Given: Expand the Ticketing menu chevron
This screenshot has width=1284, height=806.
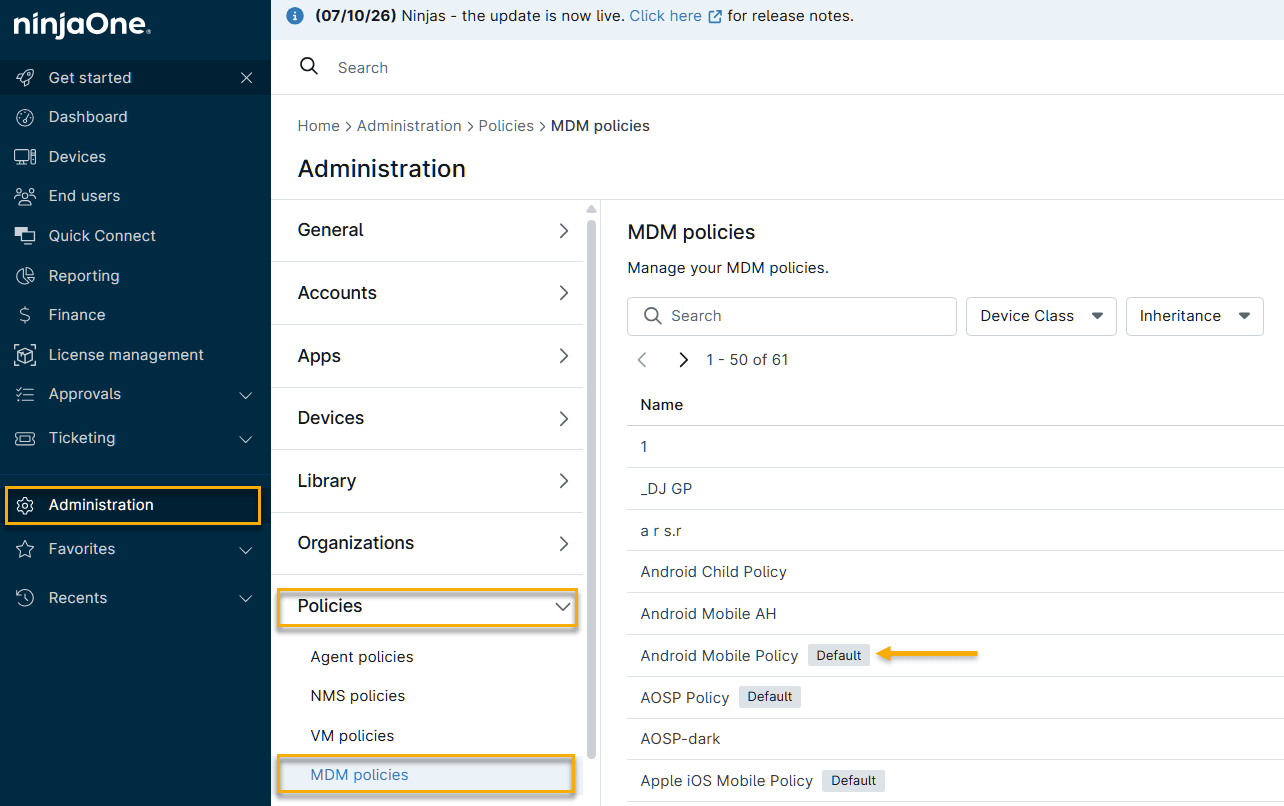Looking at the screenshot, I should 246,439.
